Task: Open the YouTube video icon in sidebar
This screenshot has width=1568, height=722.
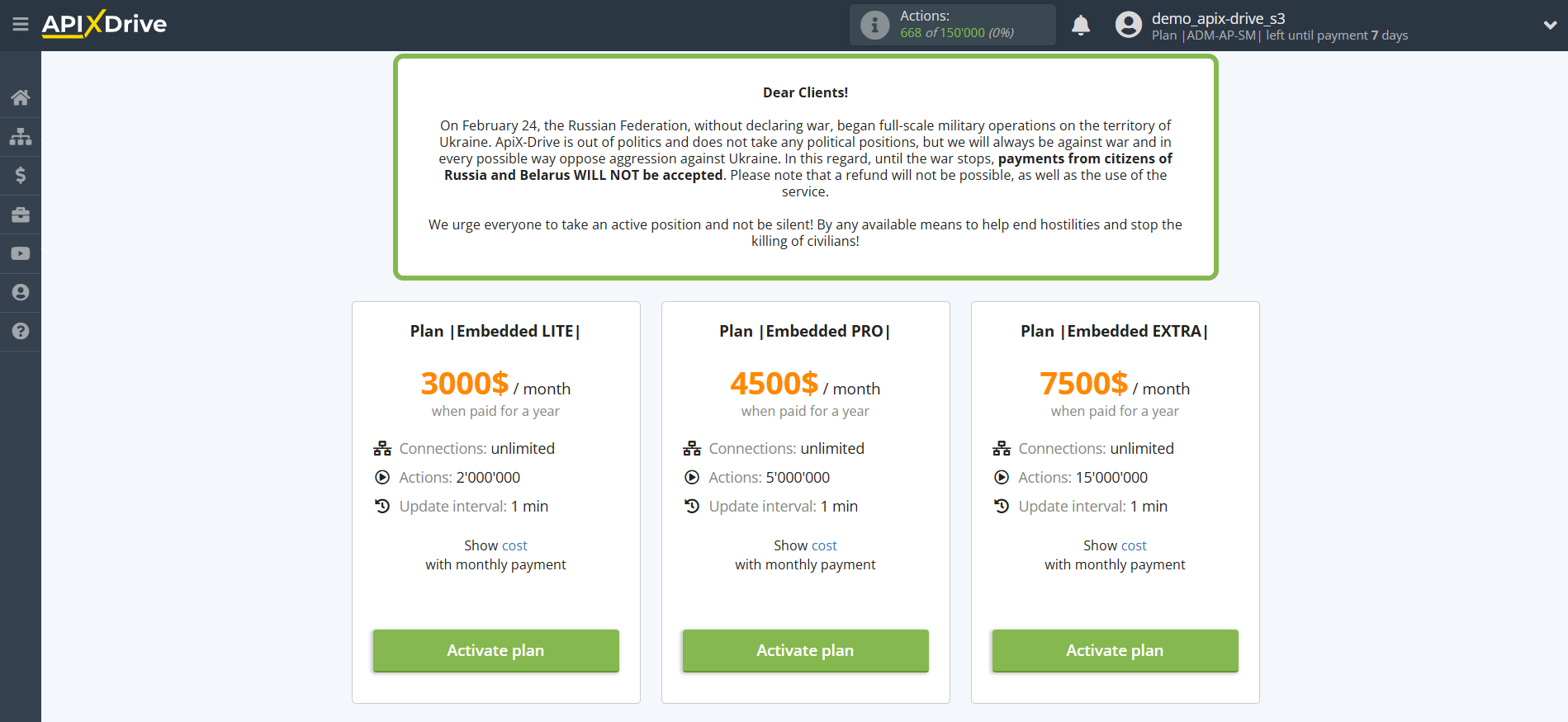Action: (21, 253)
